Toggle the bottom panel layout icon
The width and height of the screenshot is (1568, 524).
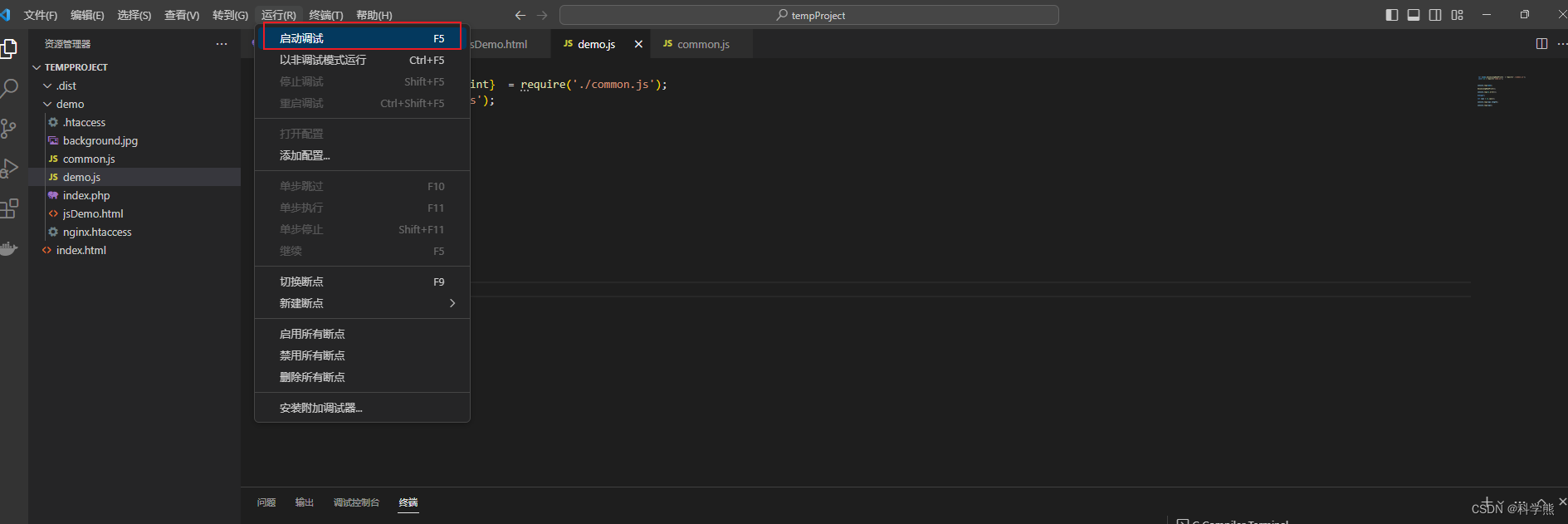coord(1414,15)
